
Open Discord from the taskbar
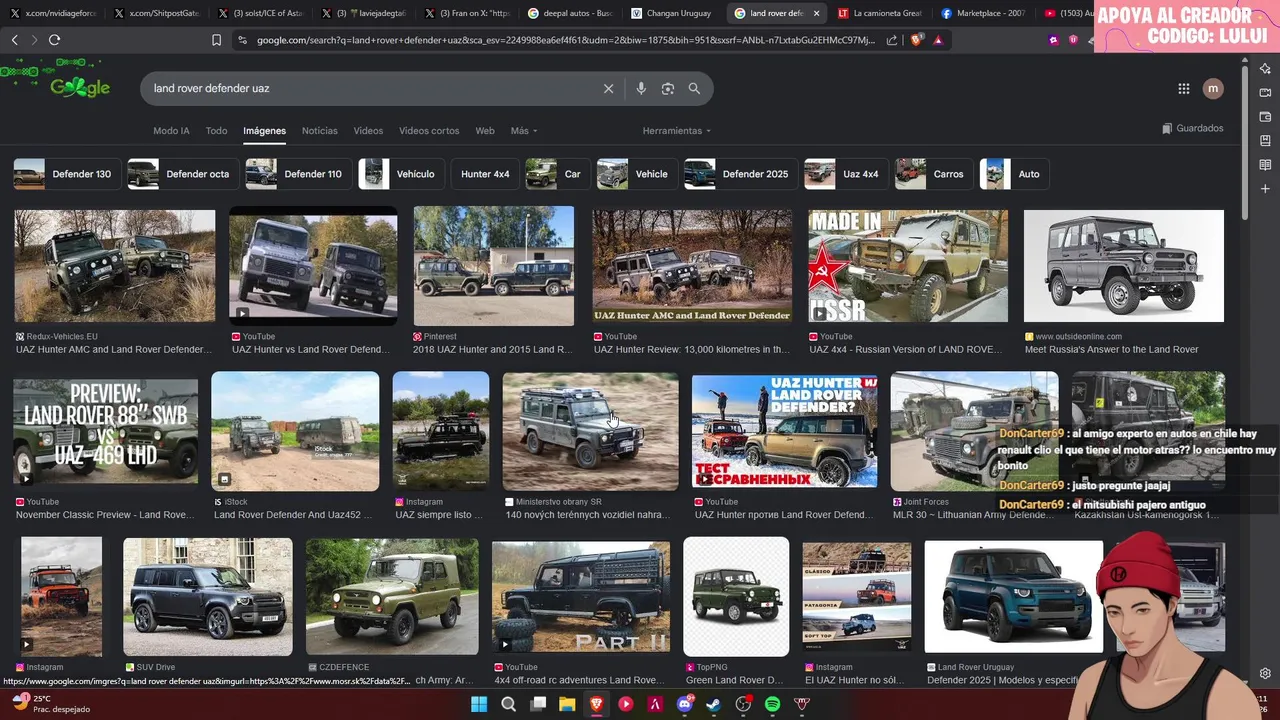tap(685, 704)
